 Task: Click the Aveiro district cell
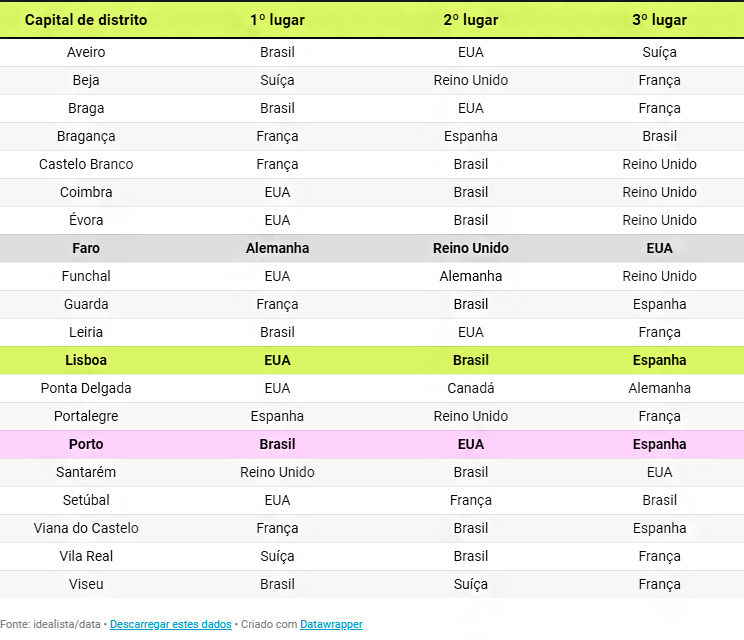[86, 52]
